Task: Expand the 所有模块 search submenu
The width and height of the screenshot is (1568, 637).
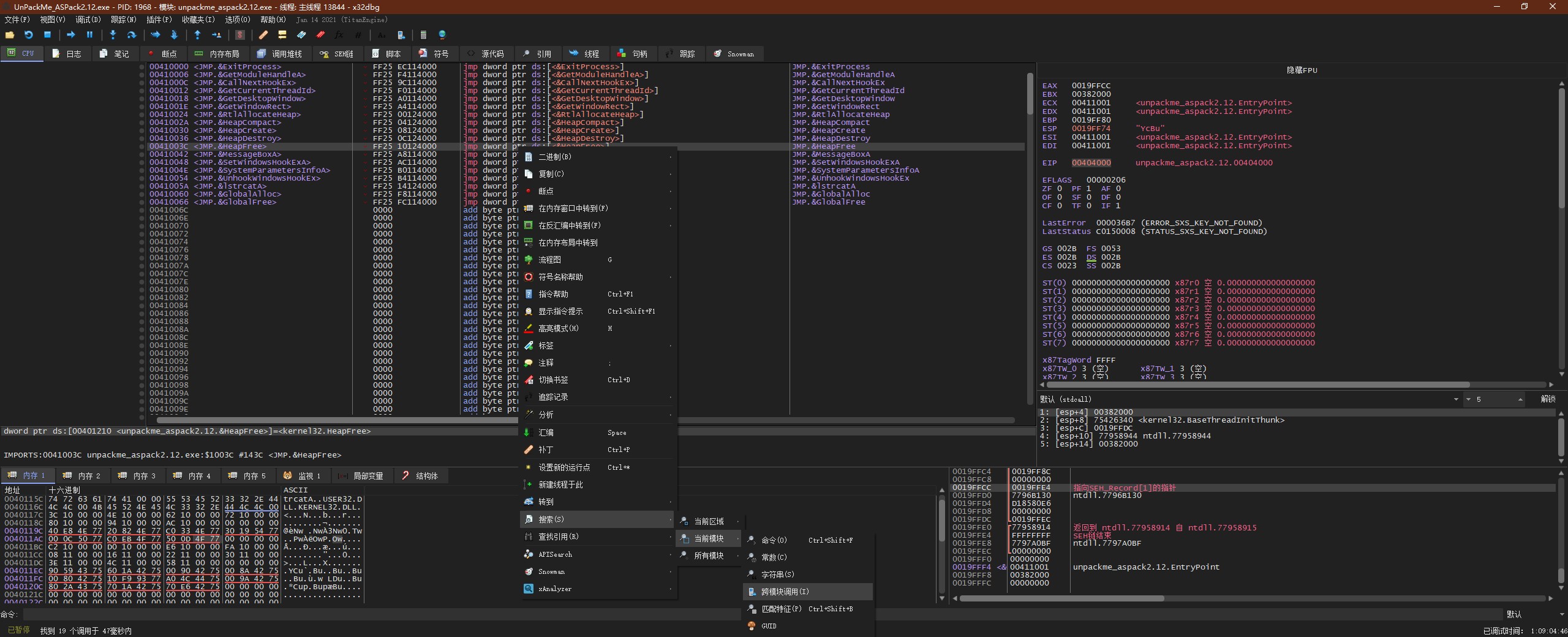Action: click(x=709, y=556)
